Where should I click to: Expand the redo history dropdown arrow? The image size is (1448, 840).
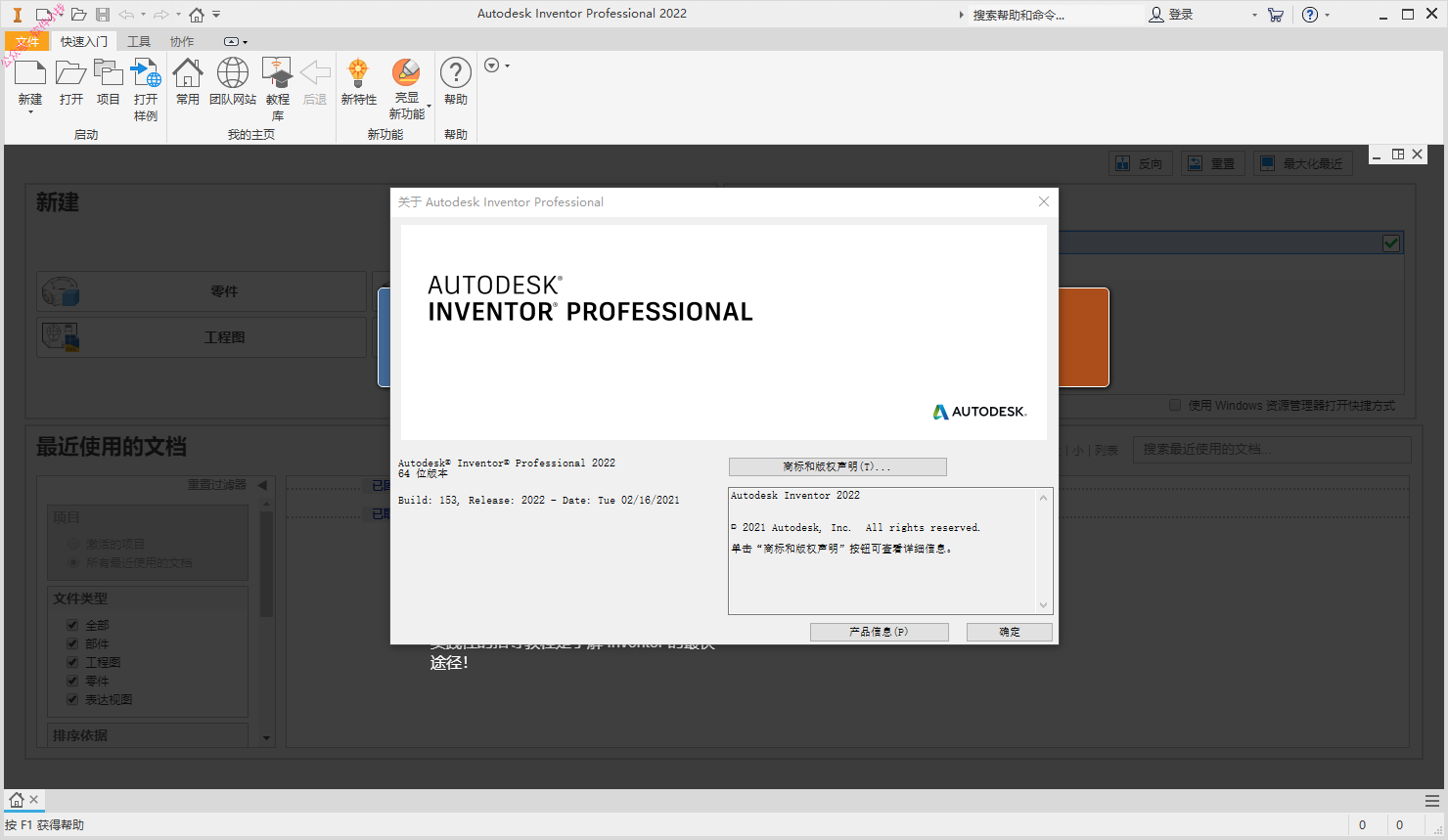(178, 15)
